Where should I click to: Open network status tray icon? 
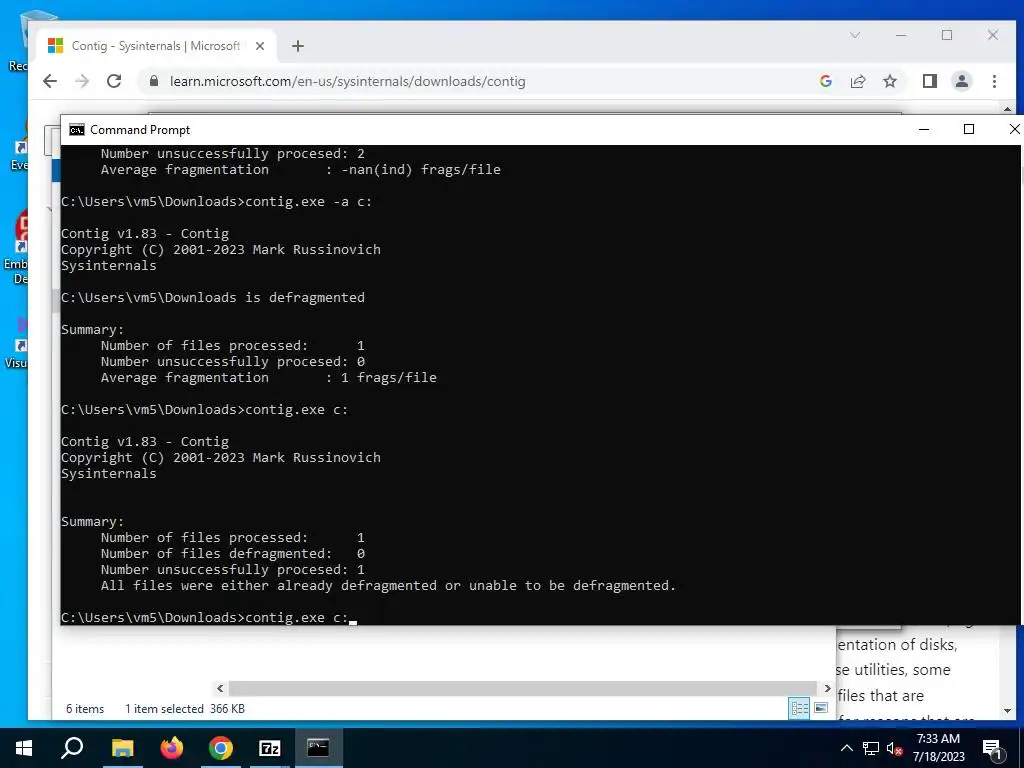[871, 748]
